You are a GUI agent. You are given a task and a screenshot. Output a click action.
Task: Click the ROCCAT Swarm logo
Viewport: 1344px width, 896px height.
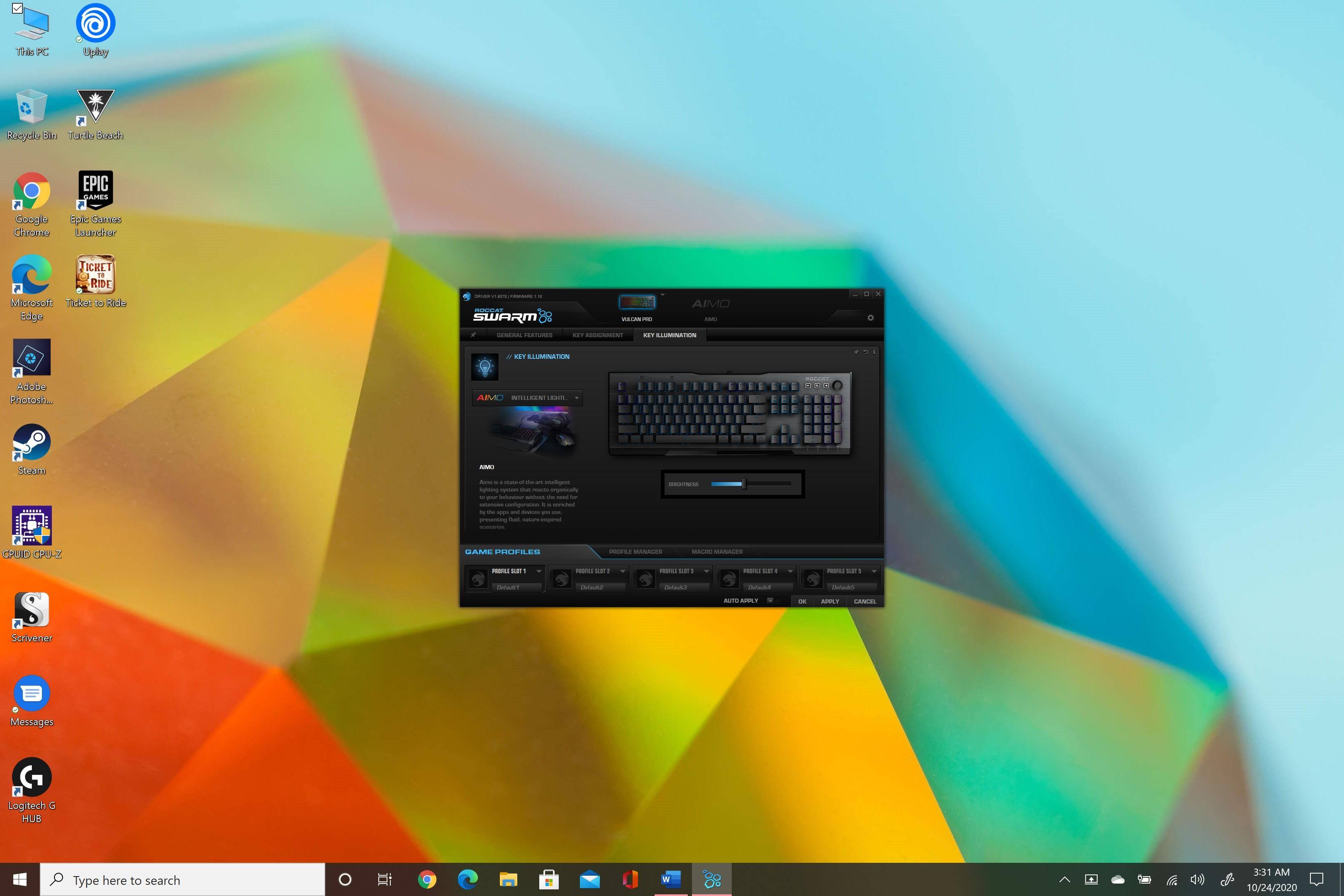pos(510,315)
